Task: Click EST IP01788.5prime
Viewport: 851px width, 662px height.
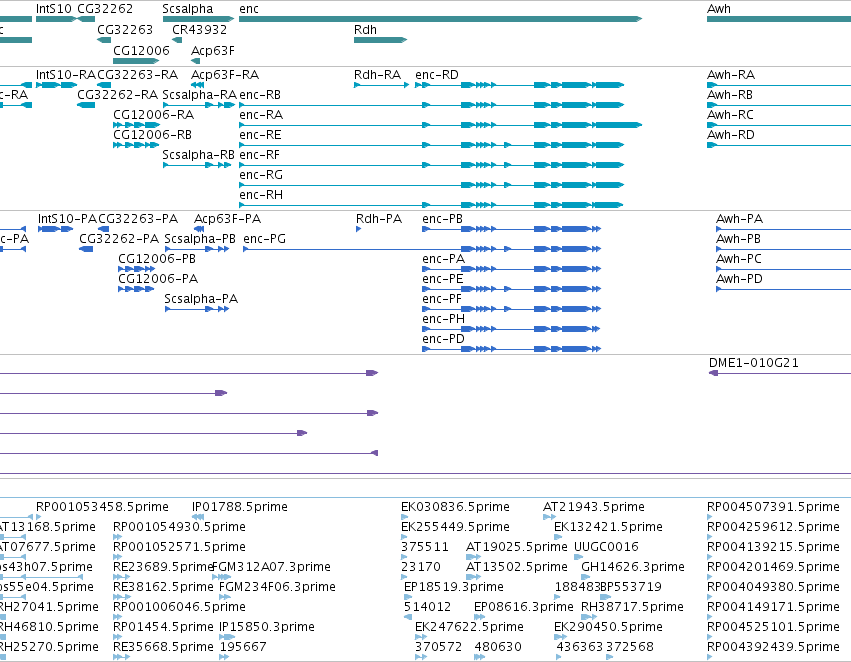Action: pos(239,507)
